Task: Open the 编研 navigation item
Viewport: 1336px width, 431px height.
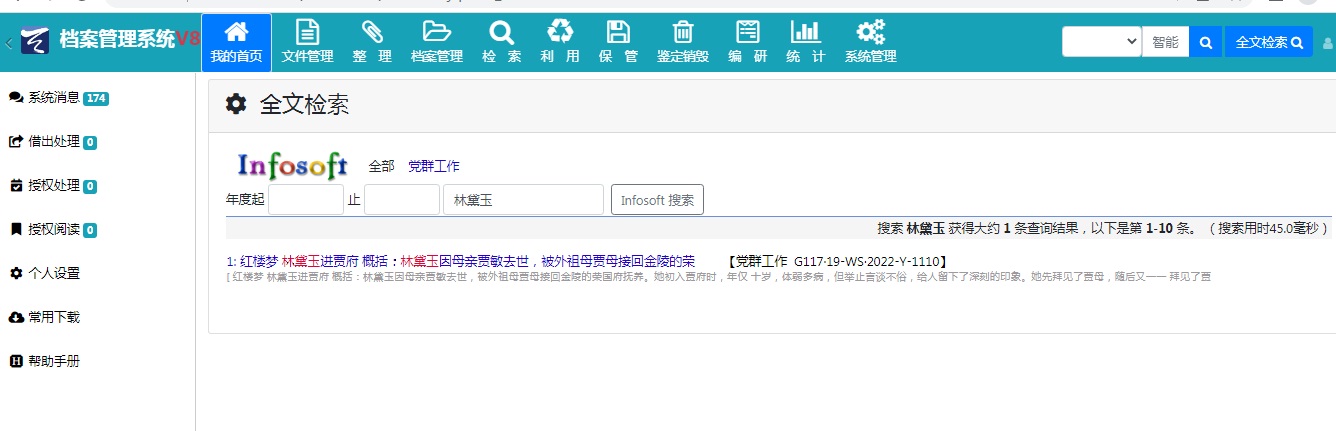Action: (x=747, y=43)
